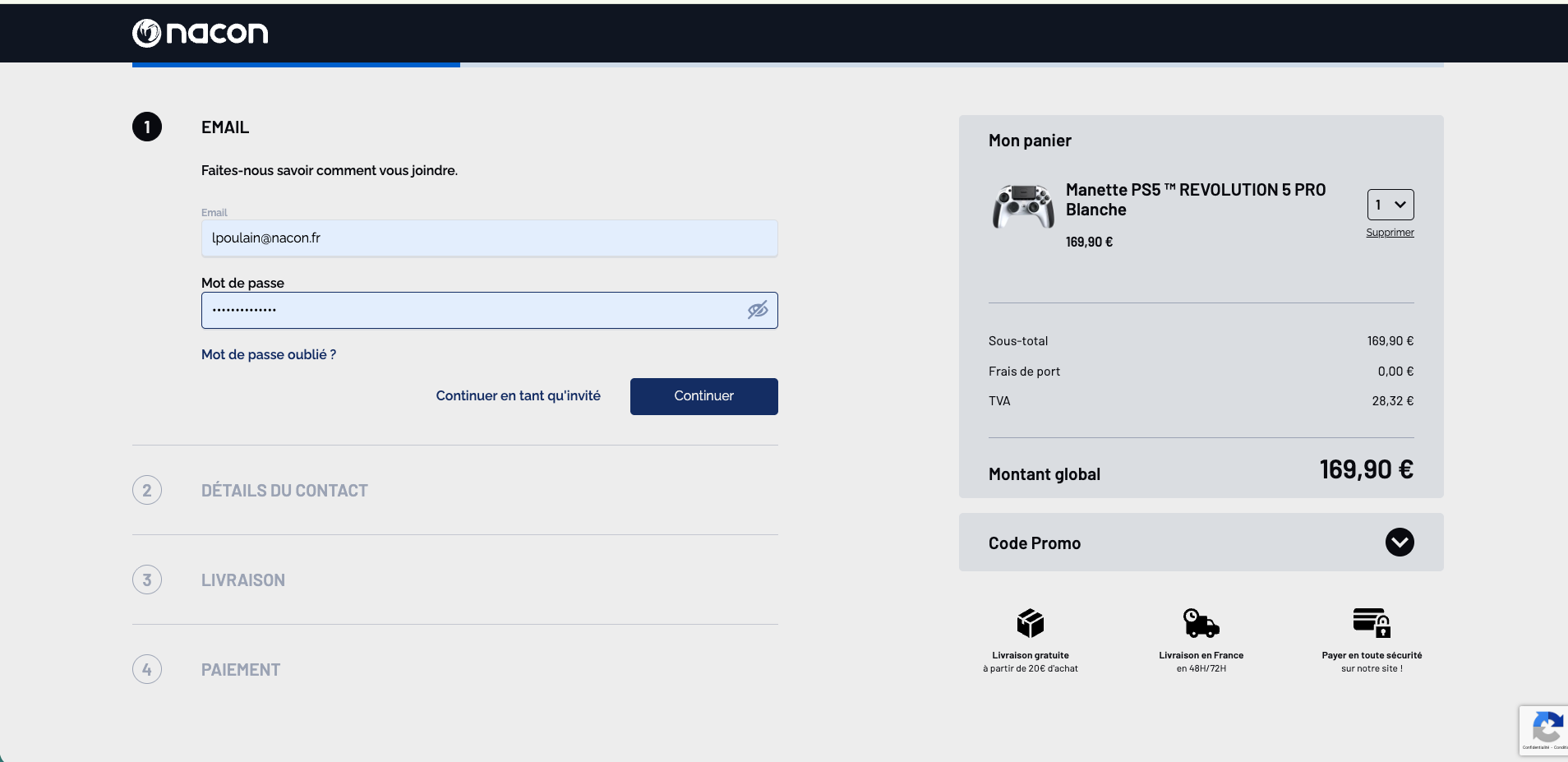Click Mot de passe oublié link
The height and width of the screenshot is (762, 1568).
269,354
